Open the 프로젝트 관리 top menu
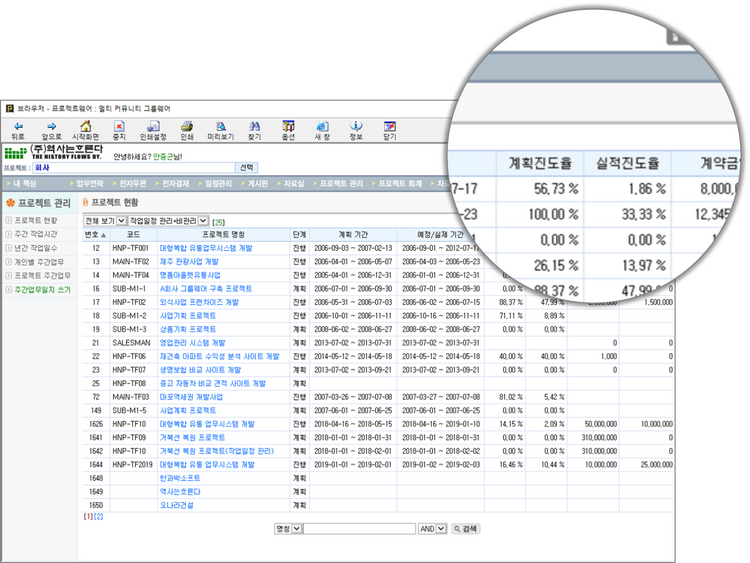The image size is (750, 563). 342,184
